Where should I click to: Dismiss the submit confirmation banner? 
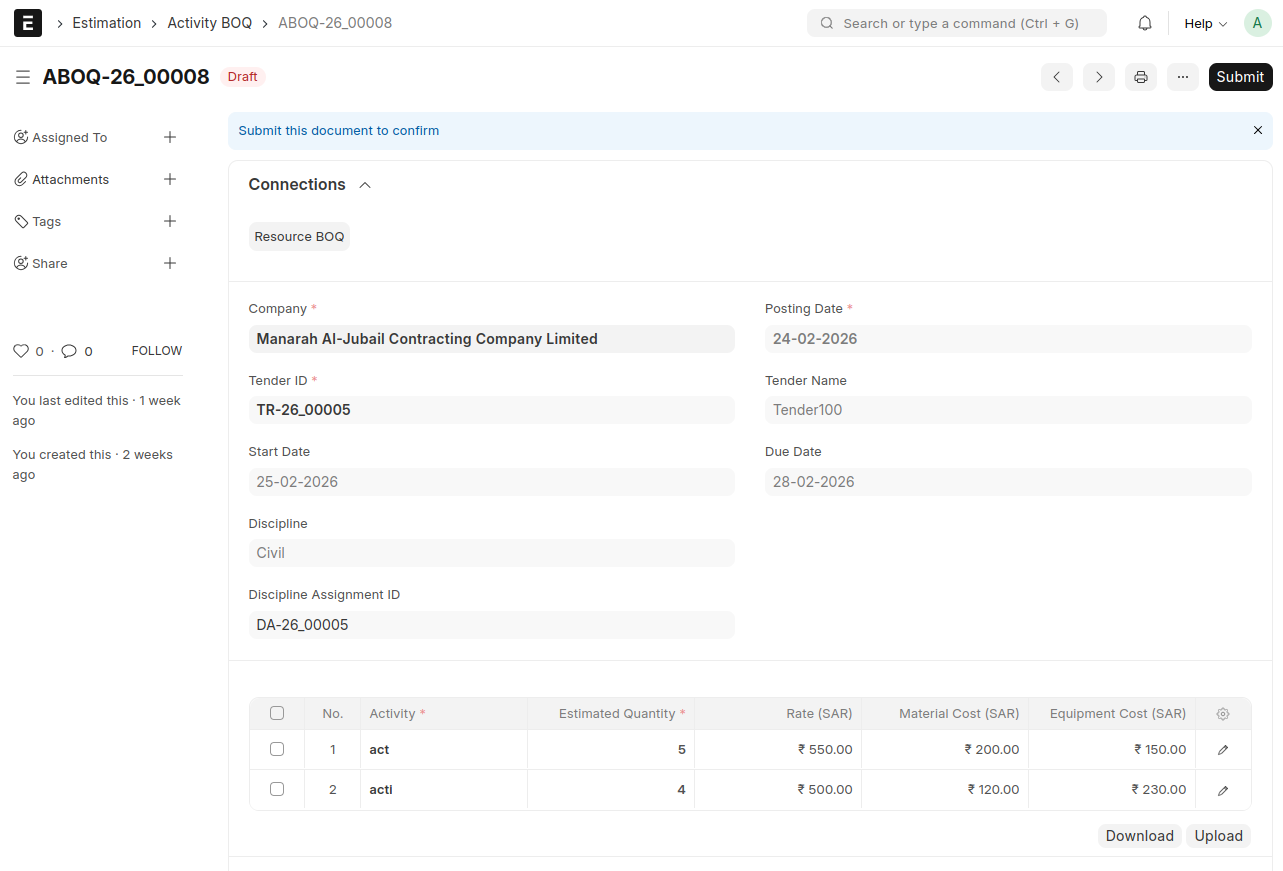click(1258, 131)
